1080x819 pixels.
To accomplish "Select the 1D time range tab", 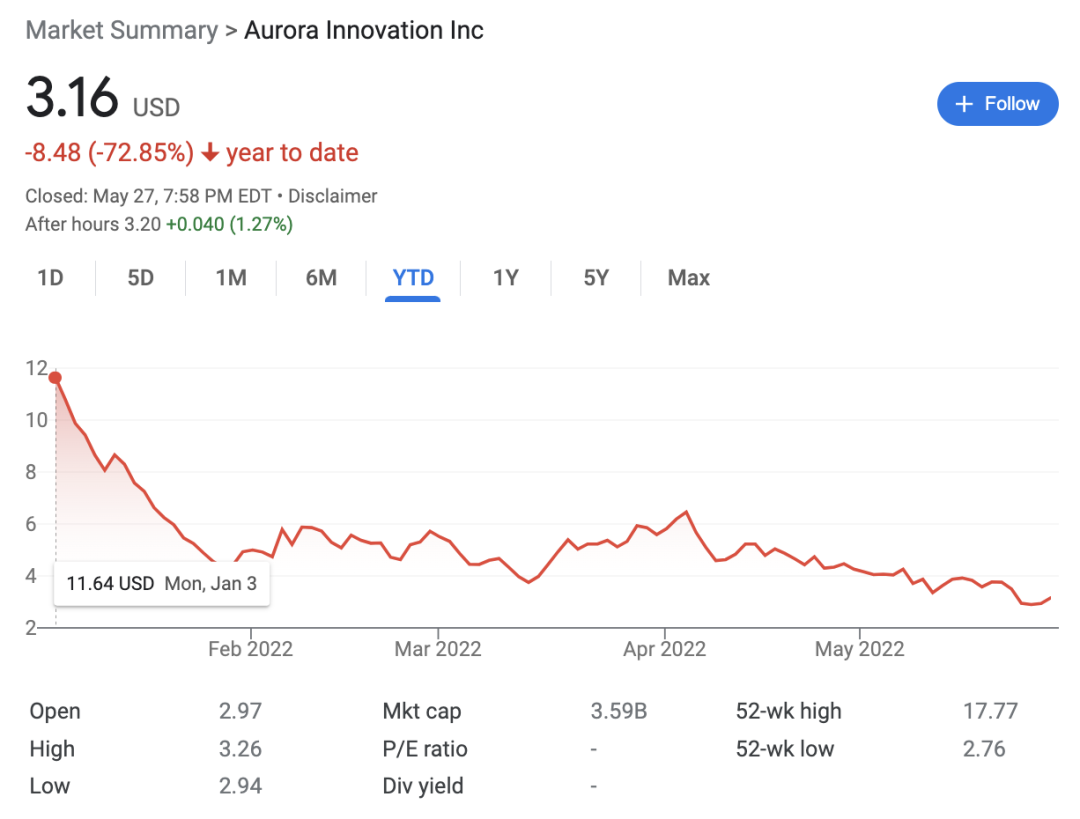I will 50,278.
